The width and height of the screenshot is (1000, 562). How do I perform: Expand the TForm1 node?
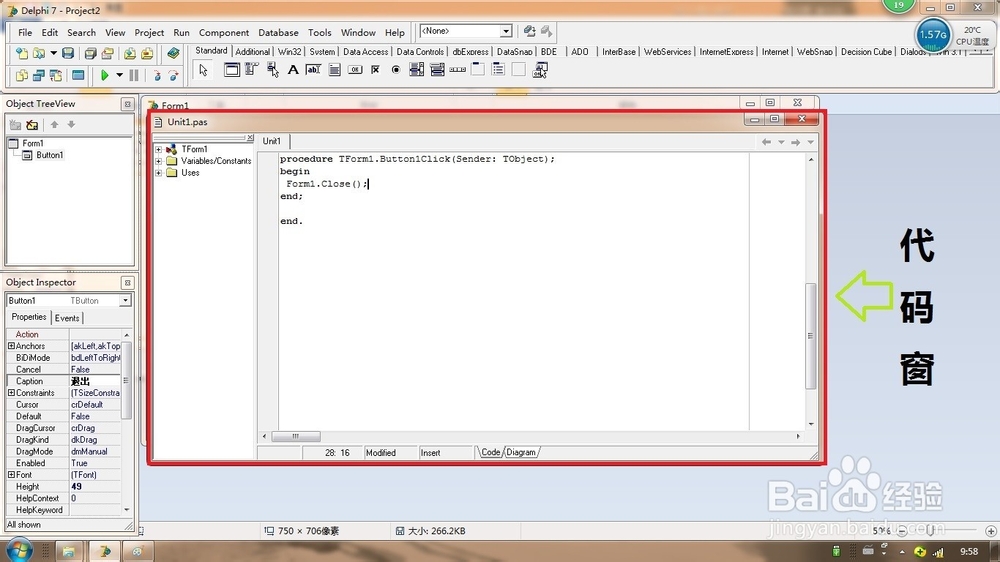pos(158,149)
